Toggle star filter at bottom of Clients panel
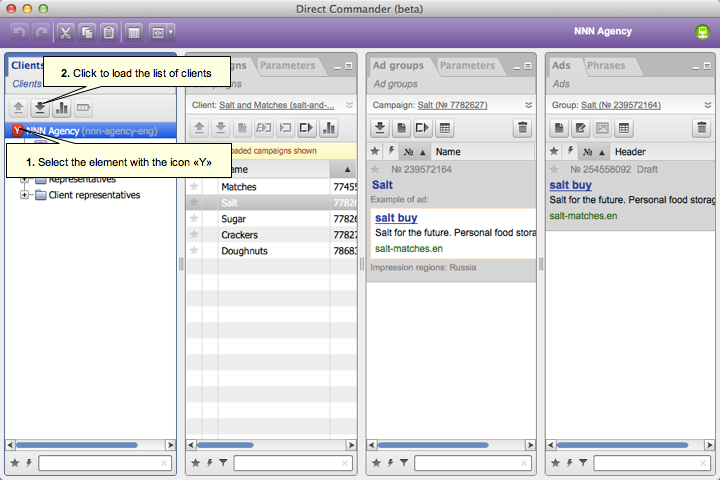Screen dimensions: 720x480 [15, 463]
